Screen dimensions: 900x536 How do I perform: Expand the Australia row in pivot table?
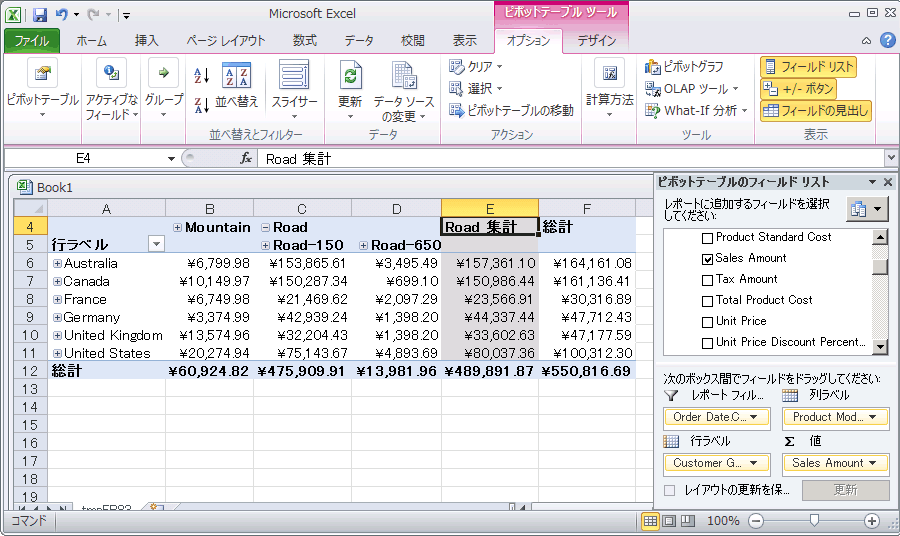pos(57,264)
